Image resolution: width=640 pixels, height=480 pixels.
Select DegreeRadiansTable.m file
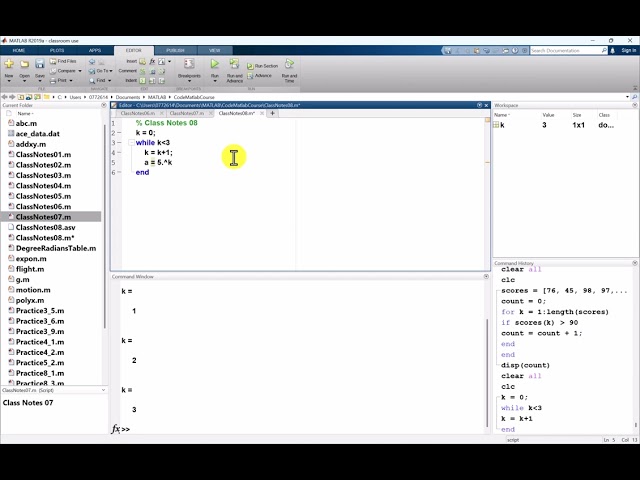click(56, 248)
